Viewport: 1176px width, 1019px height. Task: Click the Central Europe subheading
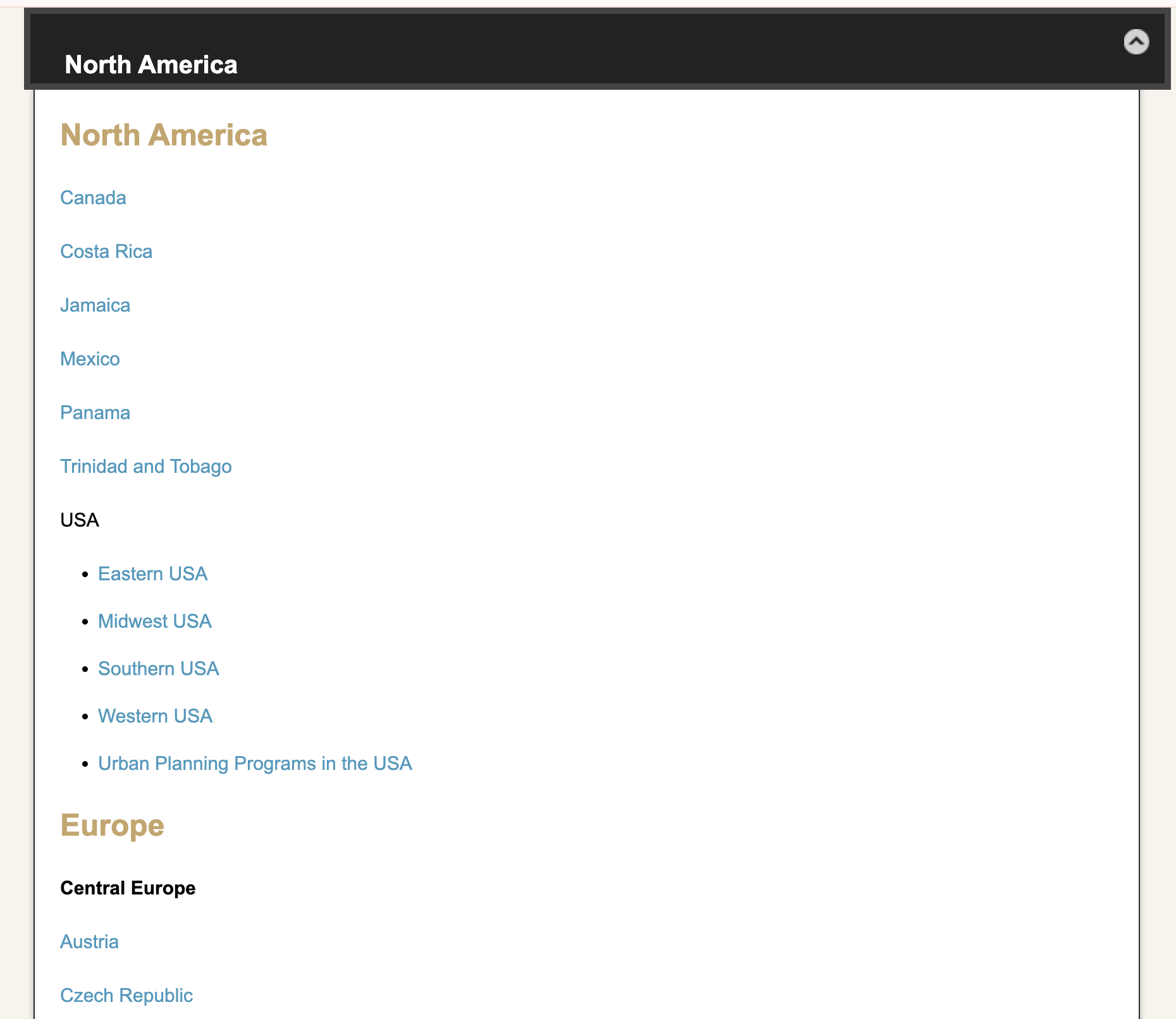point(128,887)
